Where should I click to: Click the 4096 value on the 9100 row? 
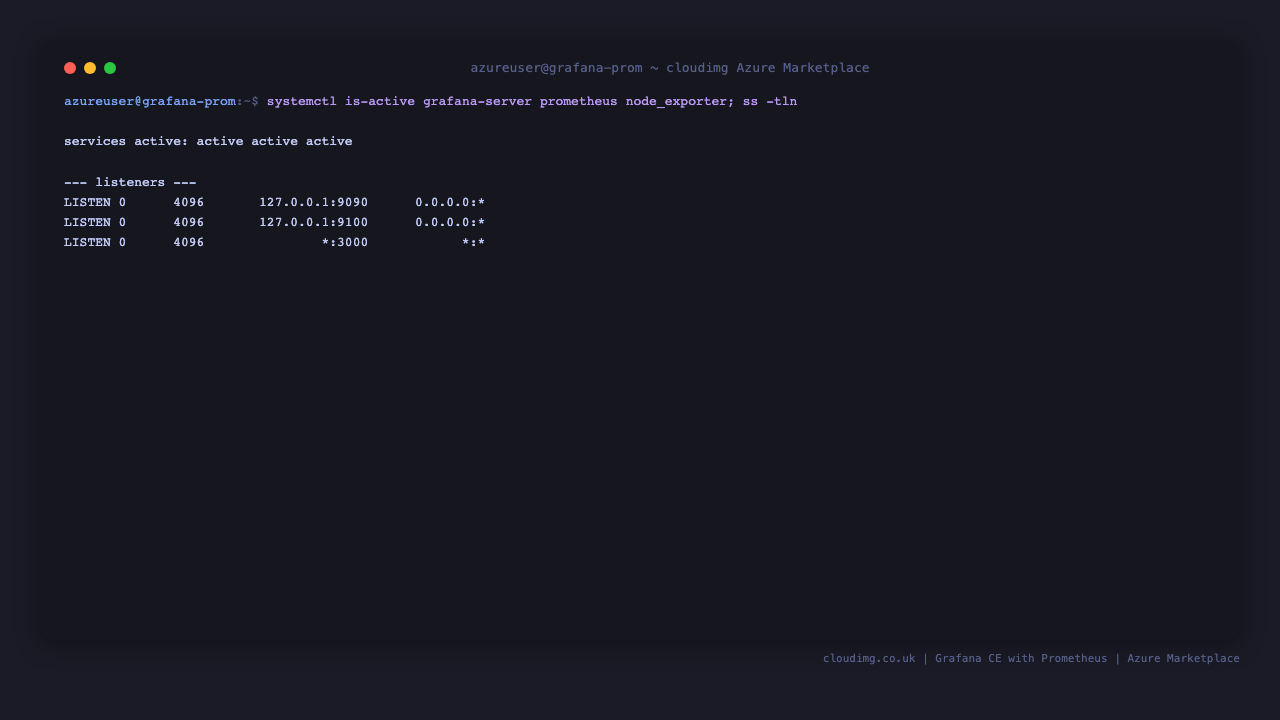click(x=189, y=222)
